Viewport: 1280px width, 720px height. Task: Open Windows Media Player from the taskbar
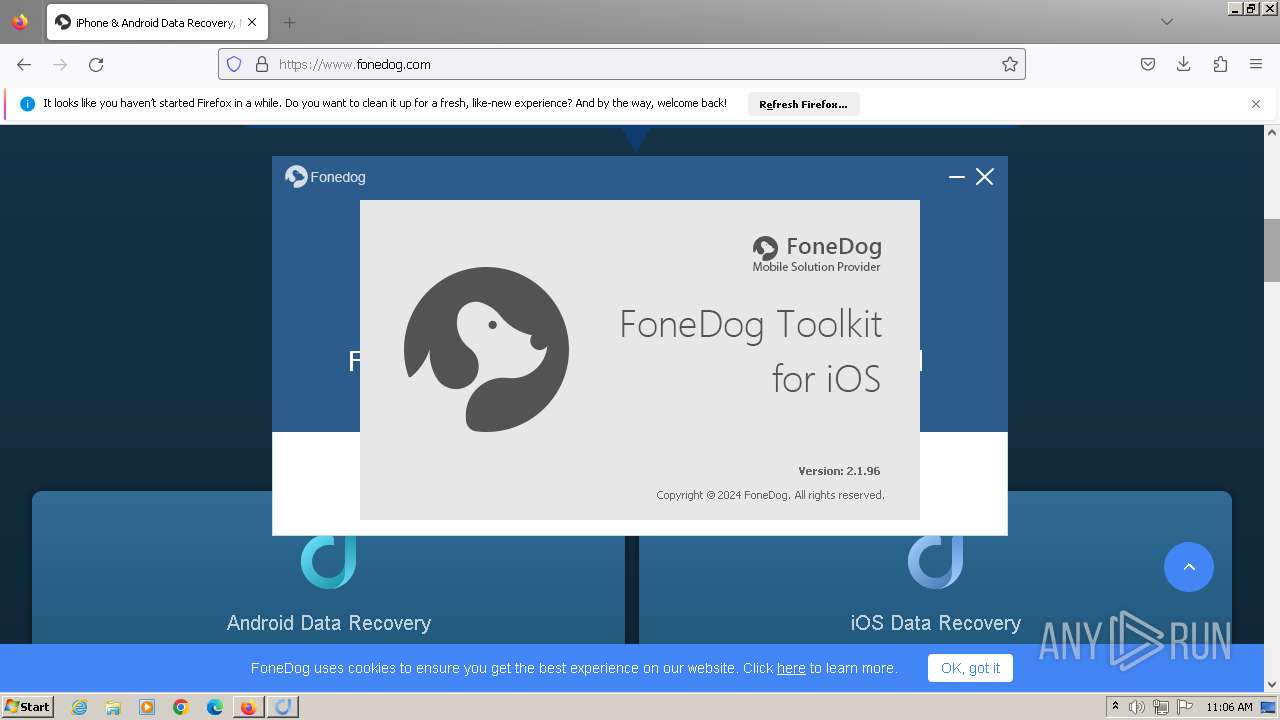pos(147,707)
